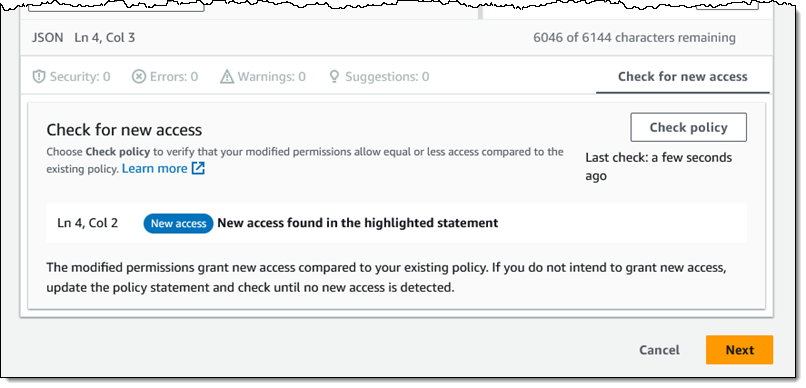Screen dimensions: 806x388
Task: Click the Warnings triangle icon
Action: pyautogui.click(x=227, y=77)
